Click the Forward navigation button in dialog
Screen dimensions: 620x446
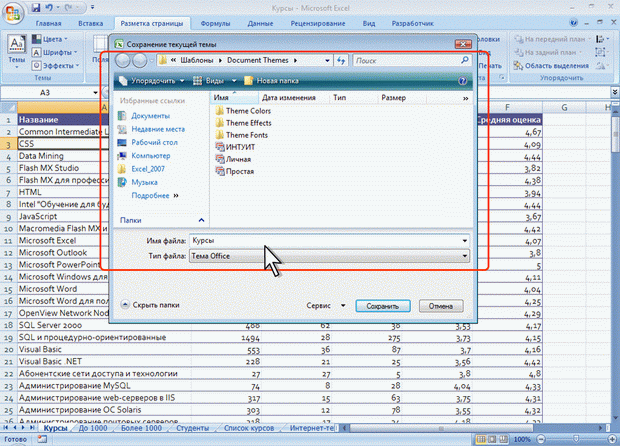pos(140,60)
